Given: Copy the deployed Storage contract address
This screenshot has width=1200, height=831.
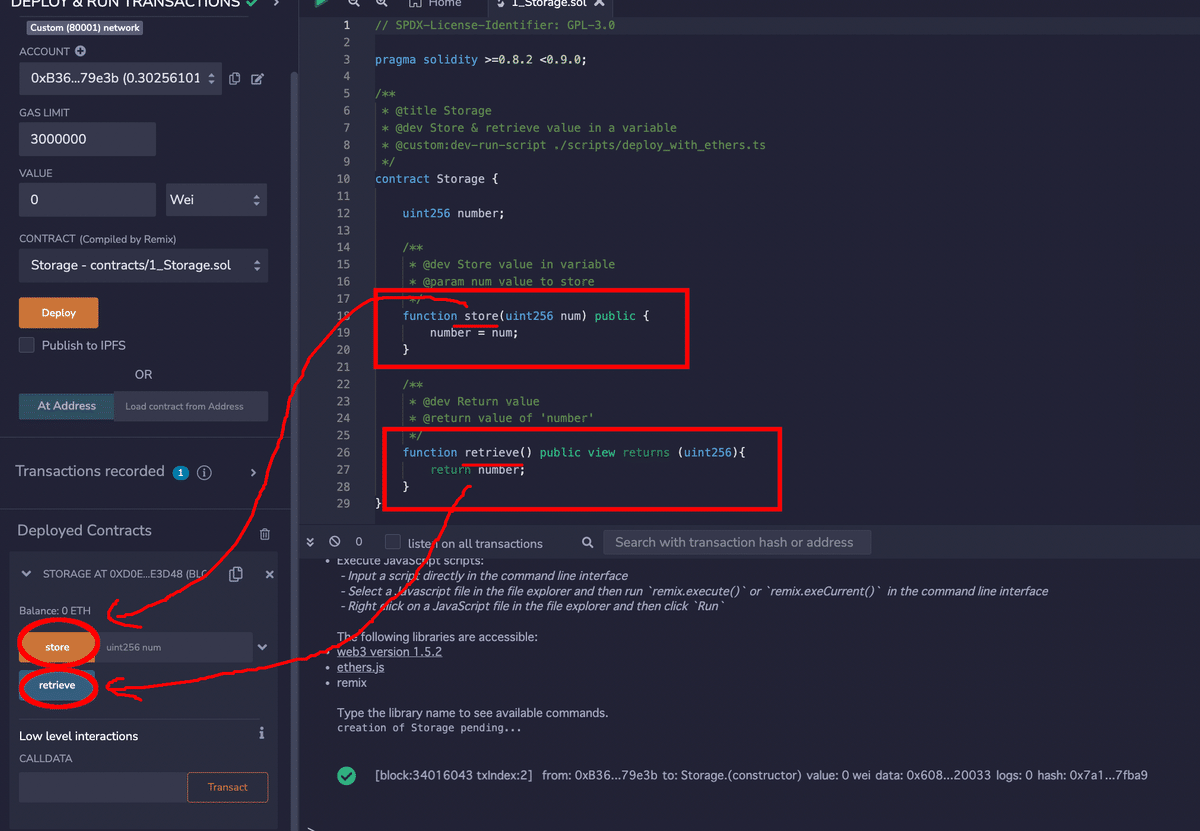Looking at the screenshot, I should 236,574.
